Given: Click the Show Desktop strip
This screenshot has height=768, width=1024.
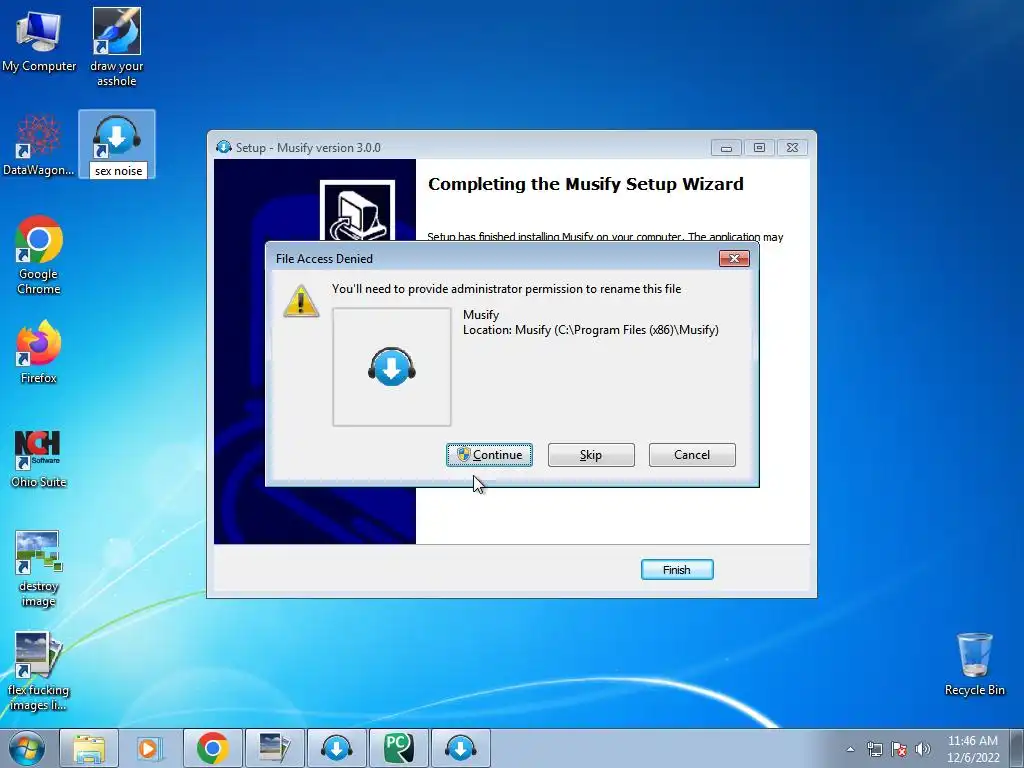Looking at the screenshot, I should click(1017, 748).
